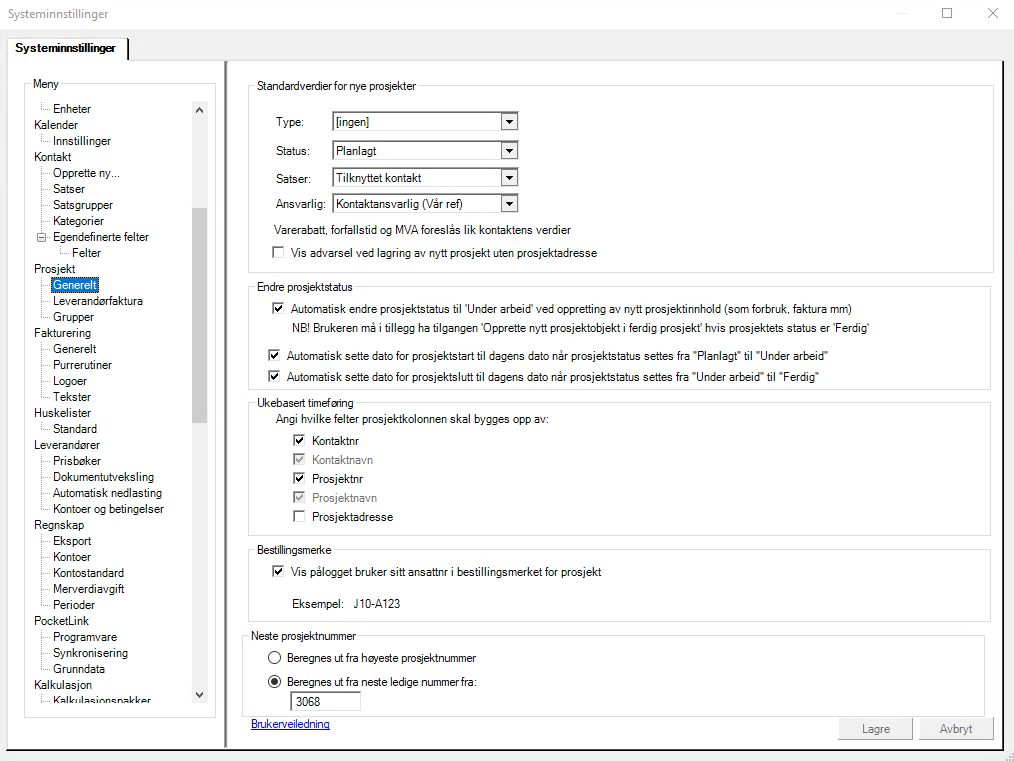Maximize the Systeminnstillinger window
The height and width of the screenshot is (761, 1014).
947,13
